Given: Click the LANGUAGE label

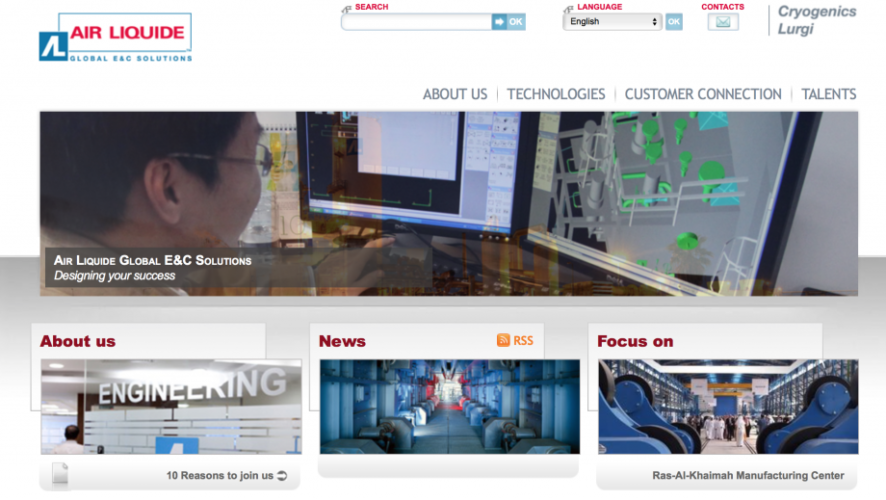Looking at the screenshot, I should click(600, 7).
